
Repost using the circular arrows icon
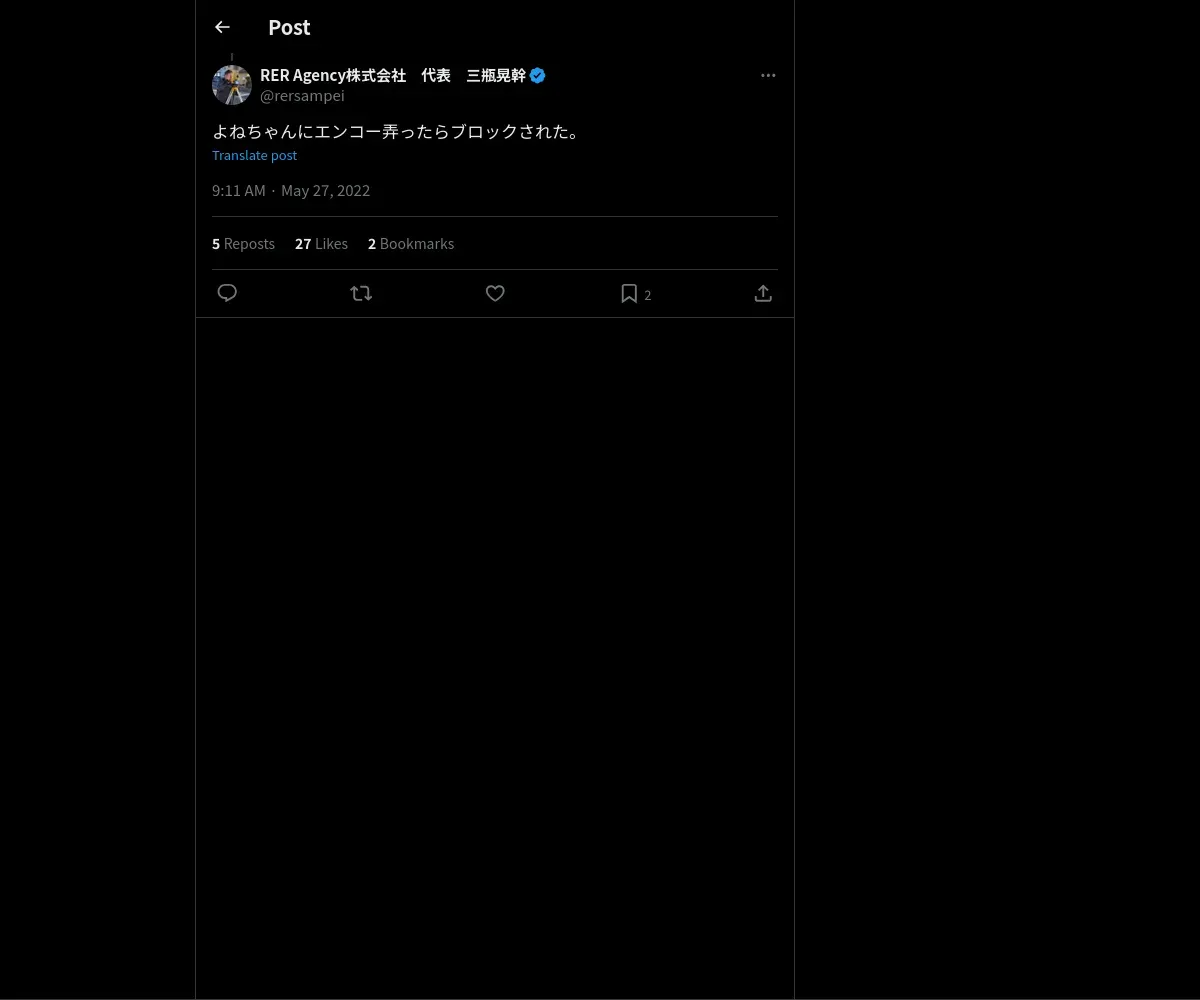pyautogui.click(x=361, y=293)
